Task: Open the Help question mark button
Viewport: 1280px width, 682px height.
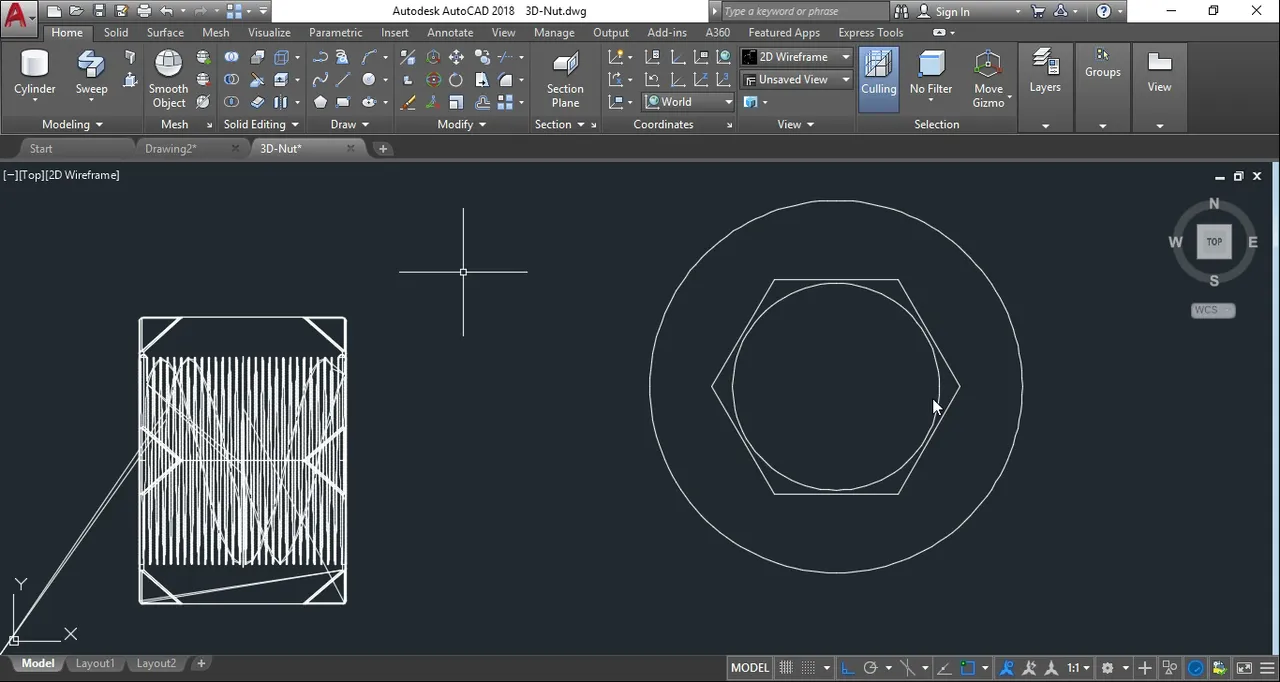Action: pyautogui.click(x=1104, y=12)
